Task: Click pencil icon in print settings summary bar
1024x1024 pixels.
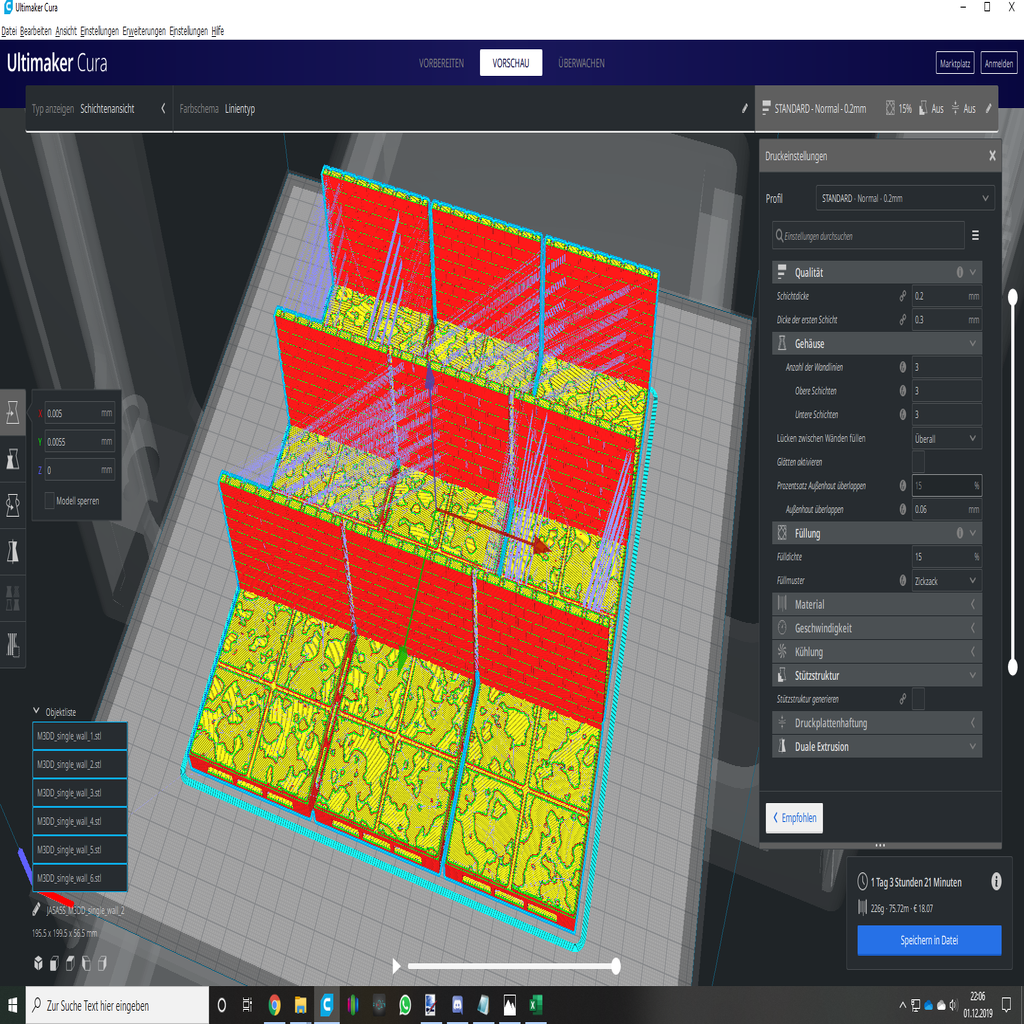Action: 989,108
